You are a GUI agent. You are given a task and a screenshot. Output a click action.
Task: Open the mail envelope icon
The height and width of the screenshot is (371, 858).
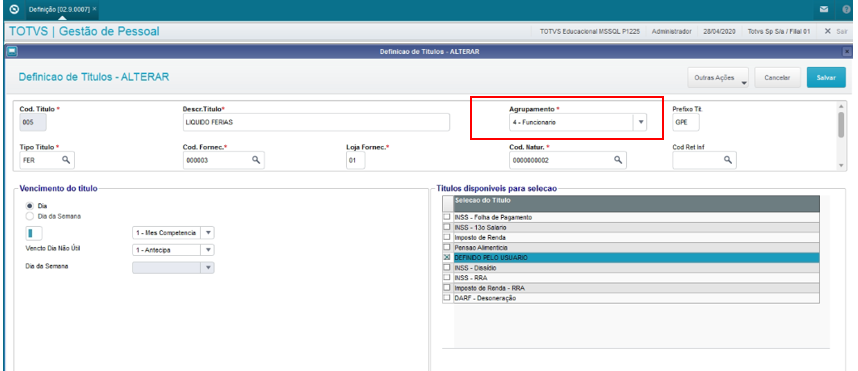[x=824, y=9]
